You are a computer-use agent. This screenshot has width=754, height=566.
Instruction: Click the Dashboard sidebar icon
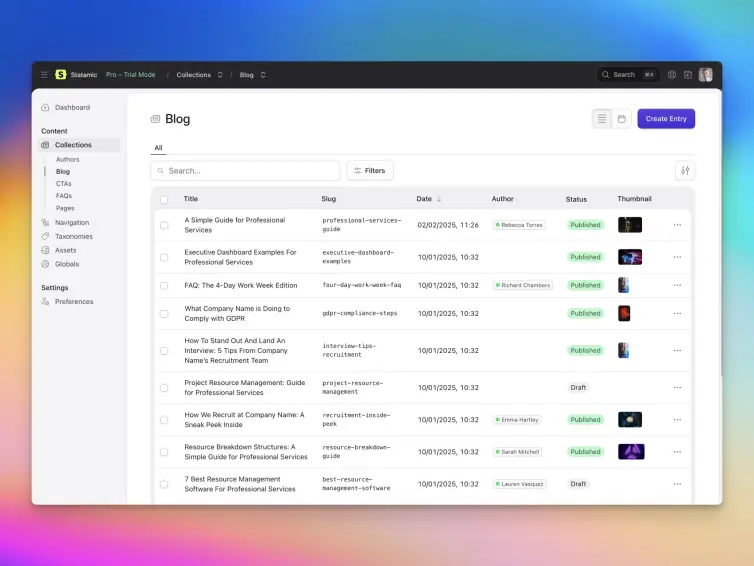tap(45, 107)
